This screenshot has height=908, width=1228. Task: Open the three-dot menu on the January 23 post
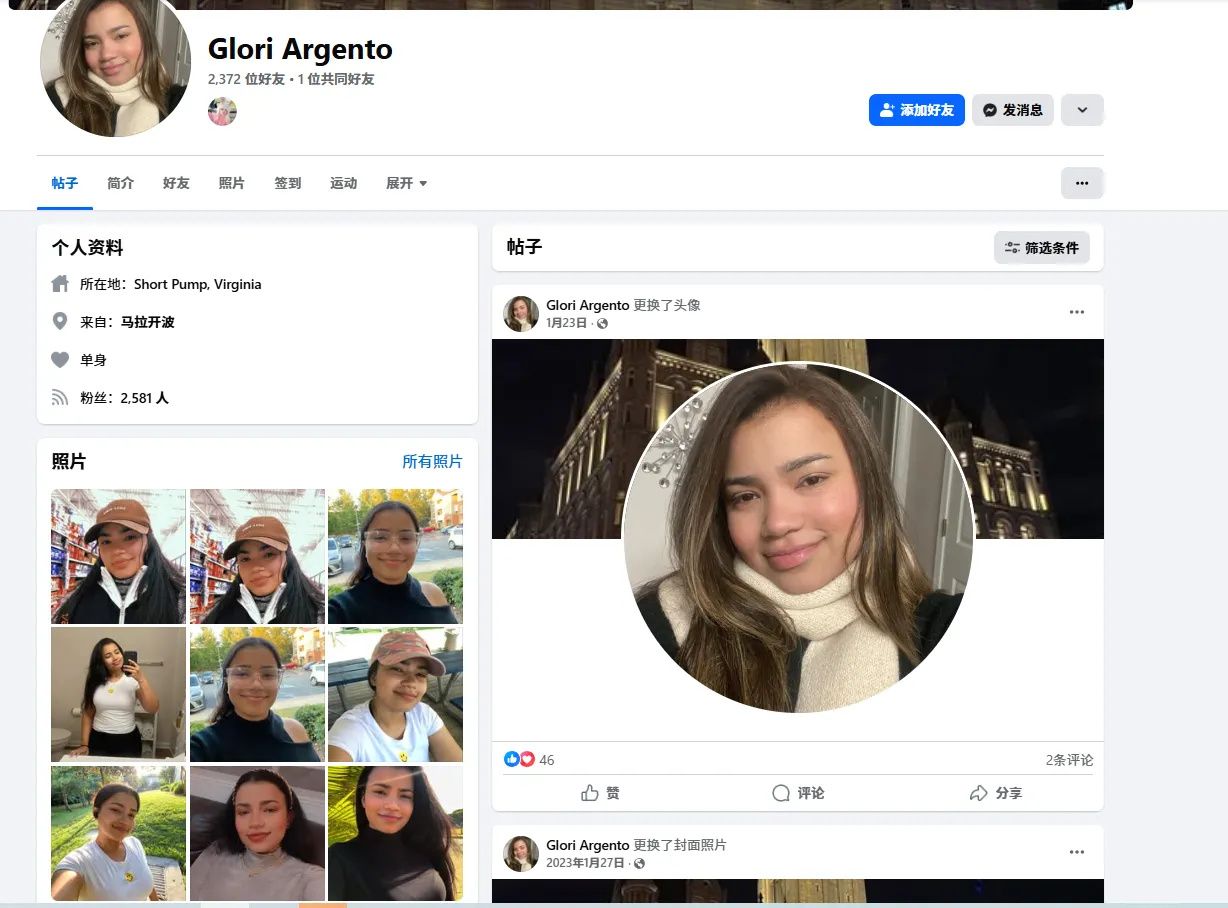[1077, 311]
